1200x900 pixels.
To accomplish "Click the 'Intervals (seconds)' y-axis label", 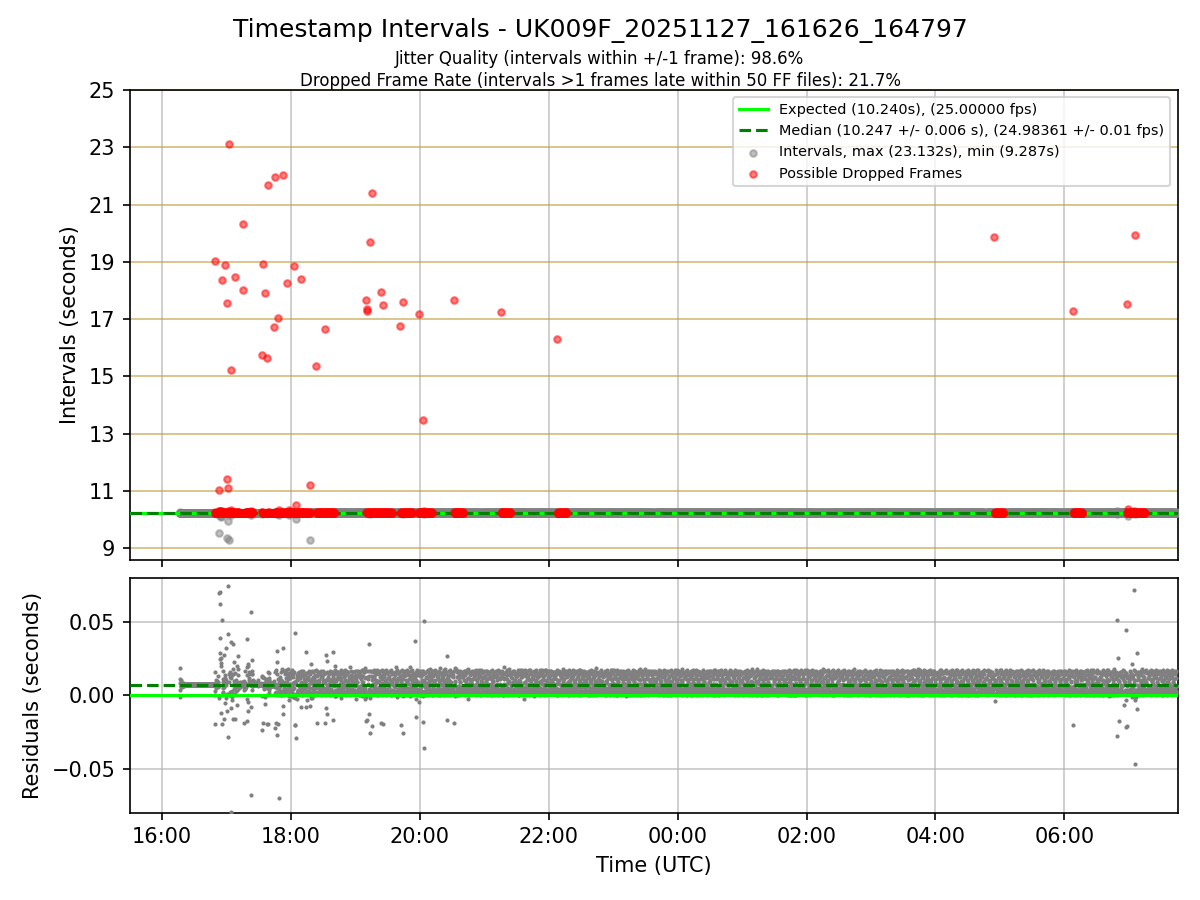I will [x=68, y=325].
